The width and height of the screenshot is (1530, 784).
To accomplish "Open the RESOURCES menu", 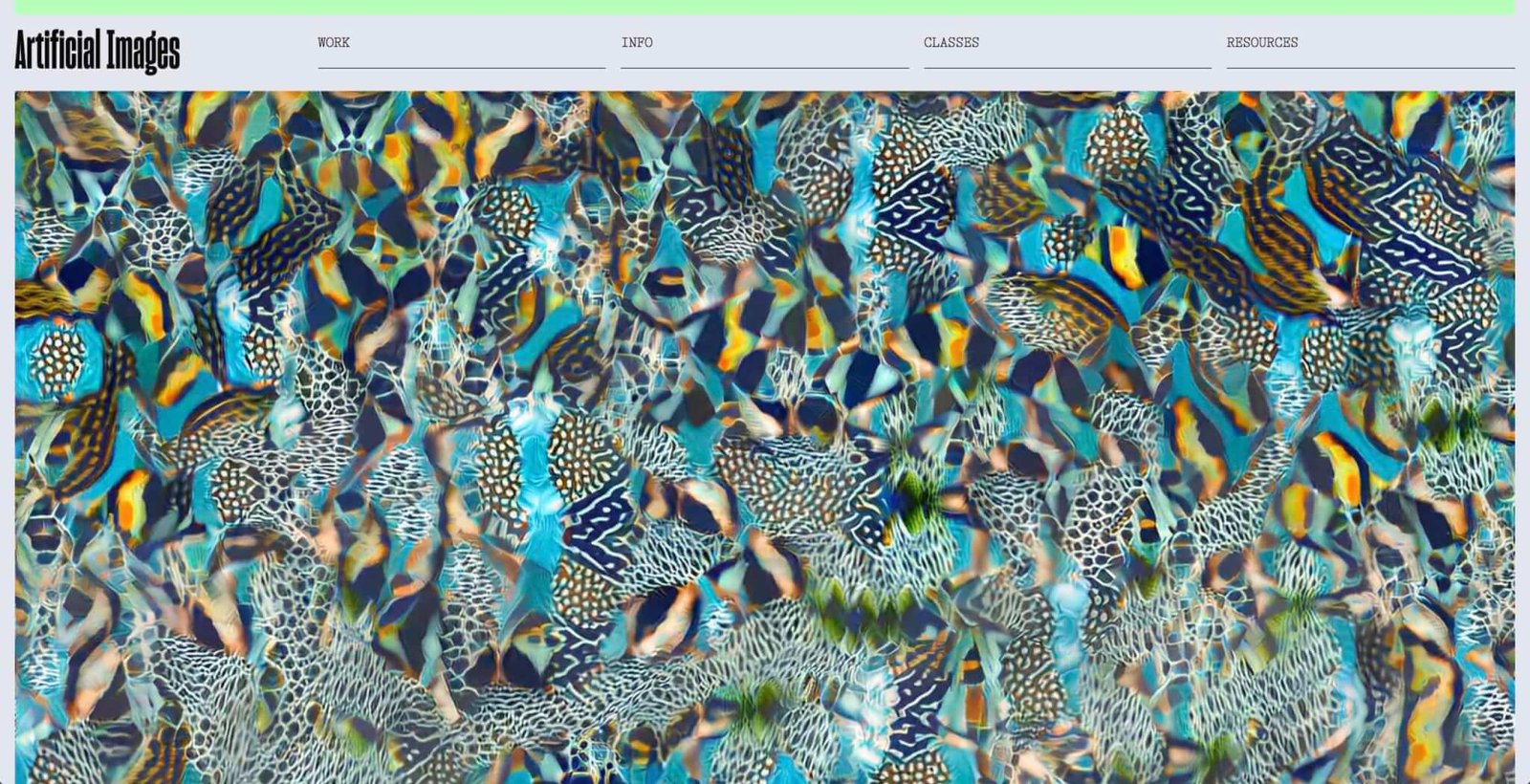I will (1262, 42).
